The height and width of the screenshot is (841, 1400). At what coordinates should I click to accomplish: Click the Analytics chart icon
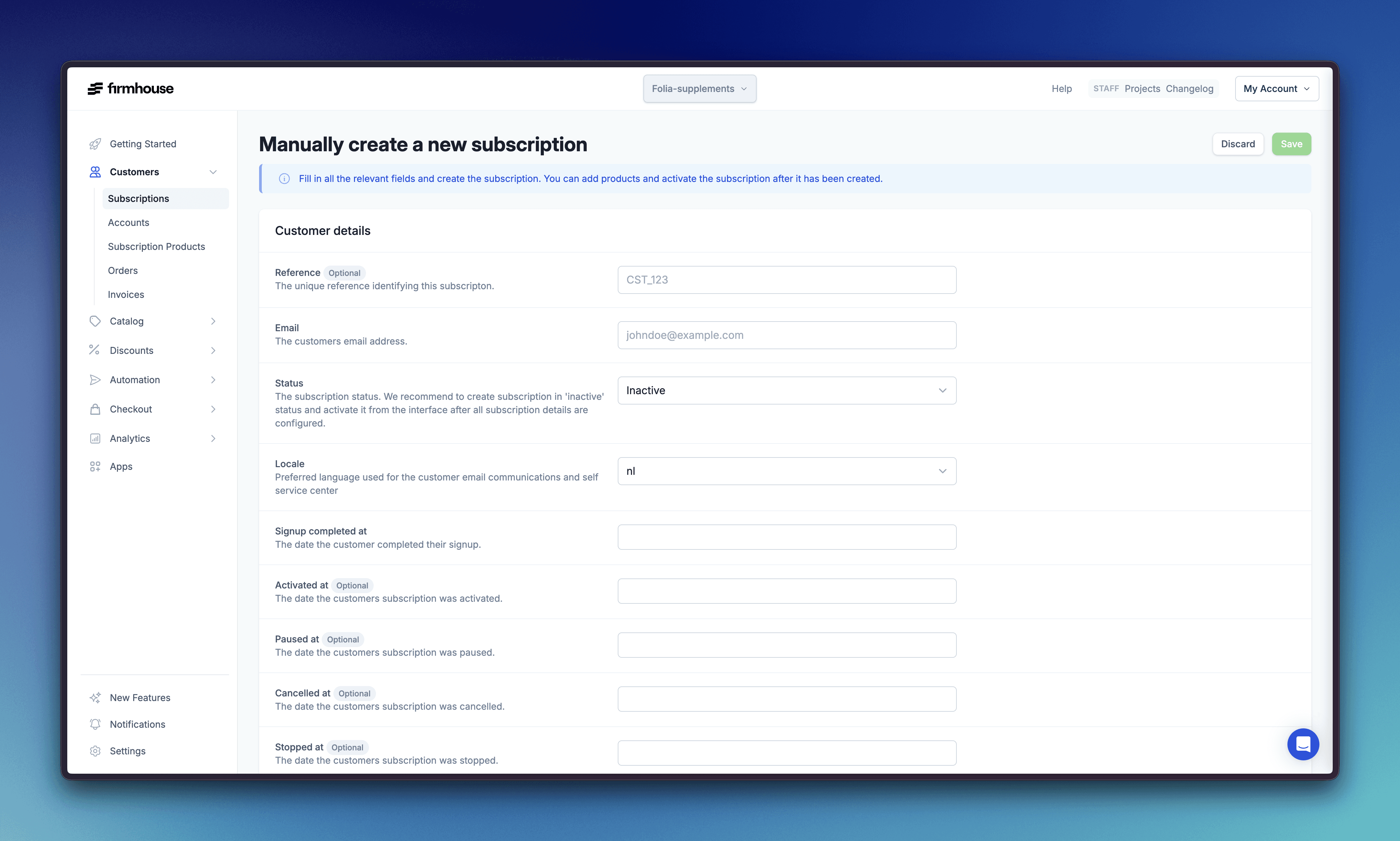[95, 438]
